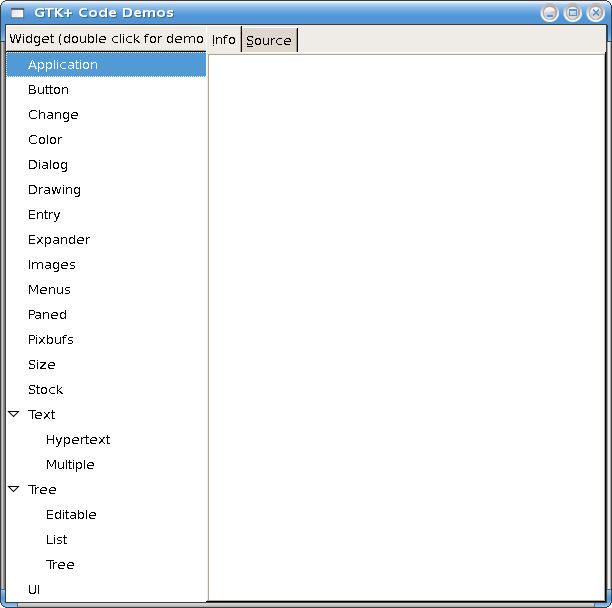The height and width of the screenshot is (608, 612).
Task: Click the Widget column header
Action: point(106,39)
